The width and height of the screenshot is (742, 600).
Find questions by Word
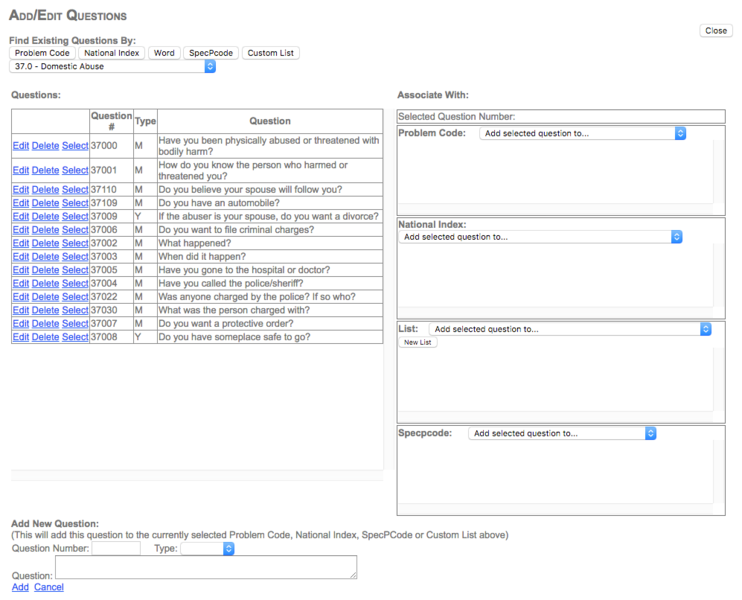tap(164, 53)
